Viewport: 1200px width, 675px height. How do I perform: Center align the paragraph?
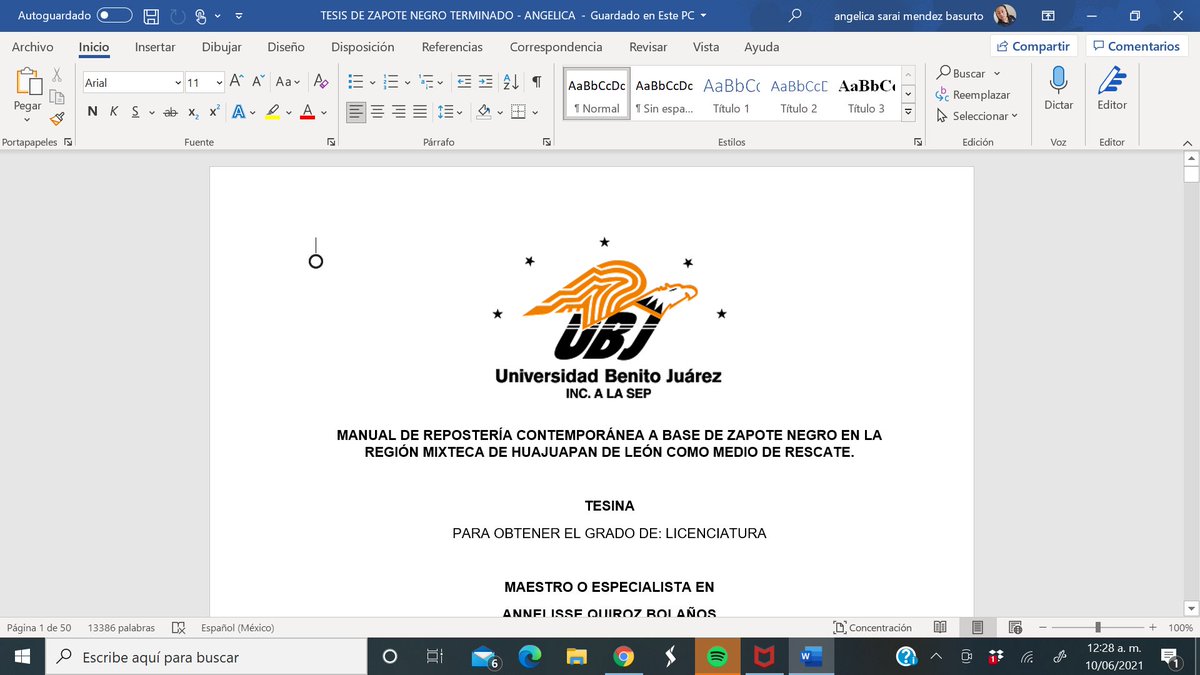[x=378, y=112]
